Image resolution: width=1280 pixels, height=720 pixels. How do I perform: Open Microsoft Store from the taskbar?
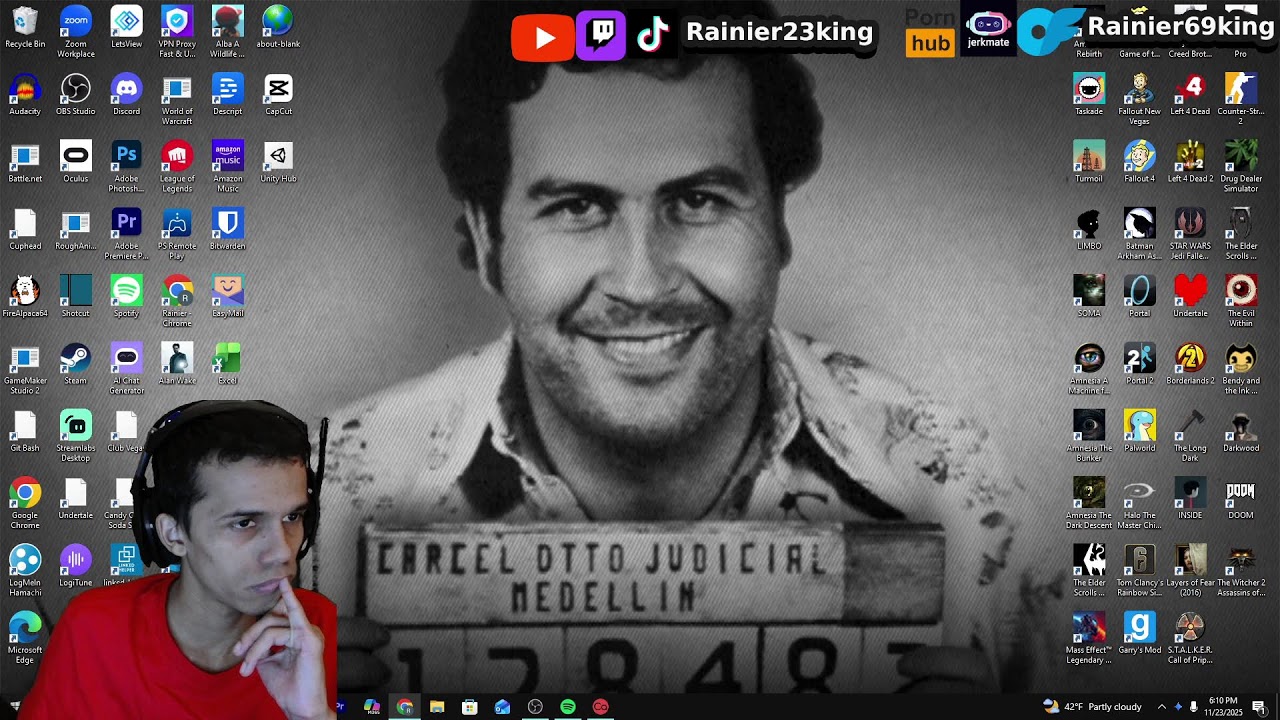click(x=470, y=707)
